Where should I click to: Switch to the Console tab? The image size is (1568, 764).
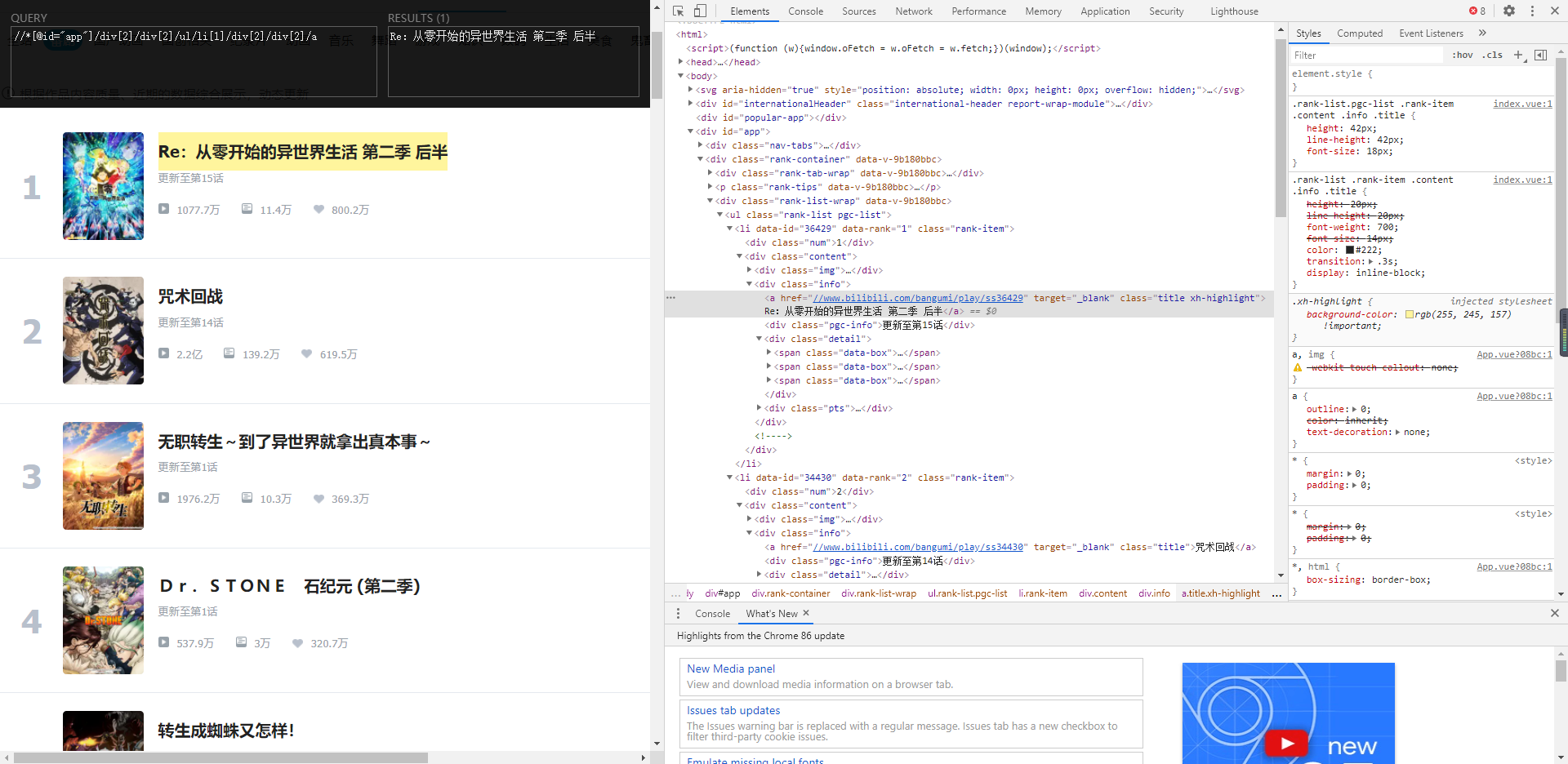tap(805, 11)
